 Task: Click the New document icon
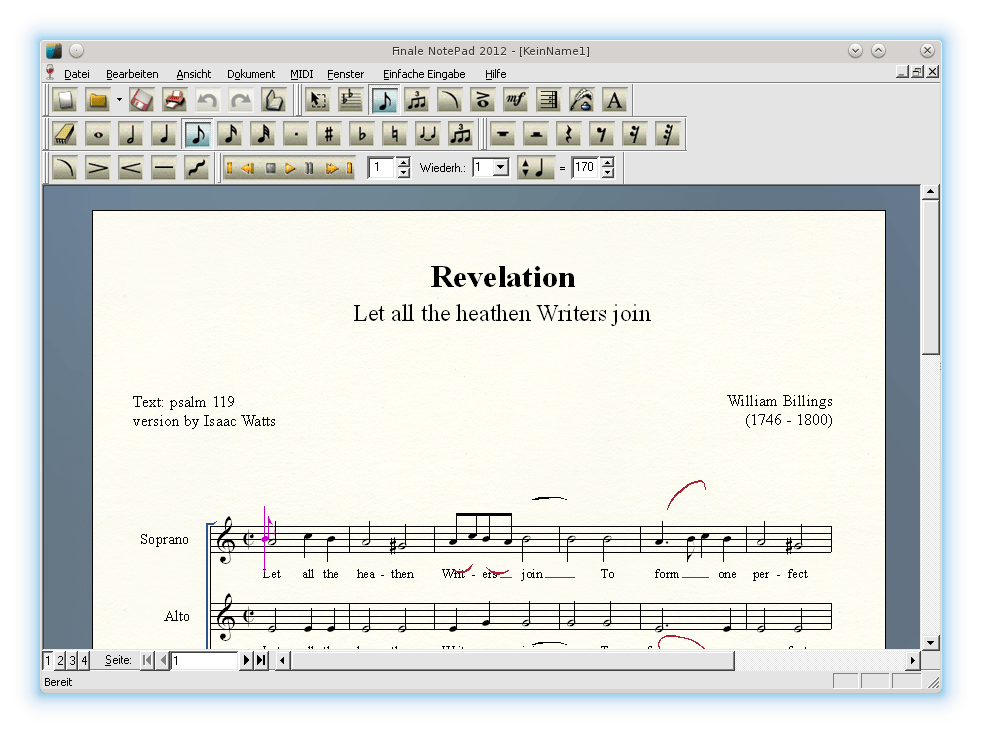click(65, 100)
